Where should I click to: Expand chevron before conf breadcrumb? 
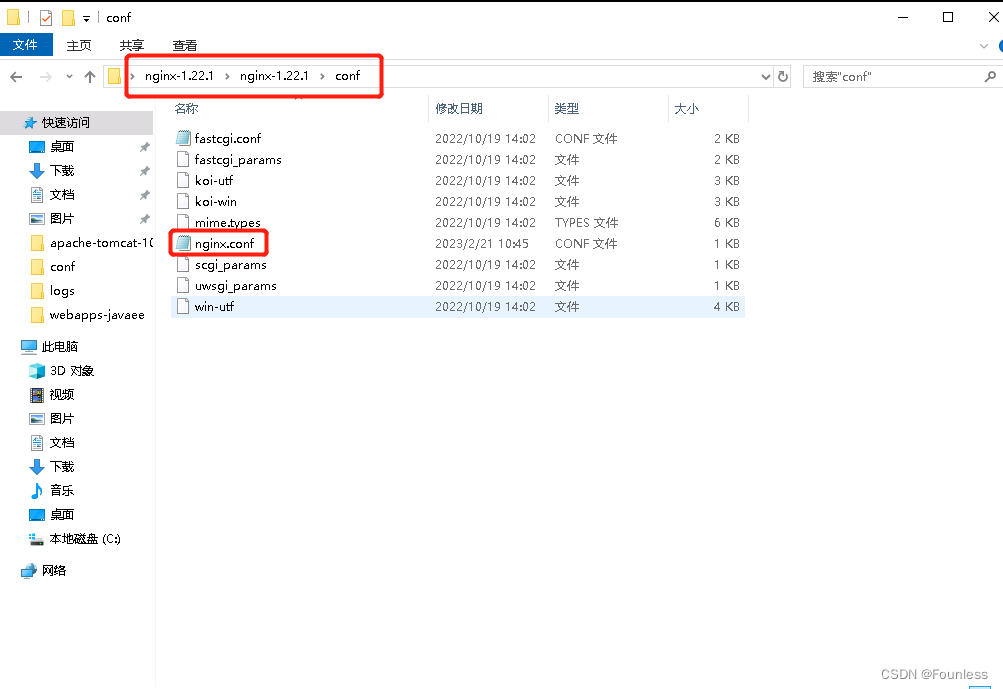(322, 76)
